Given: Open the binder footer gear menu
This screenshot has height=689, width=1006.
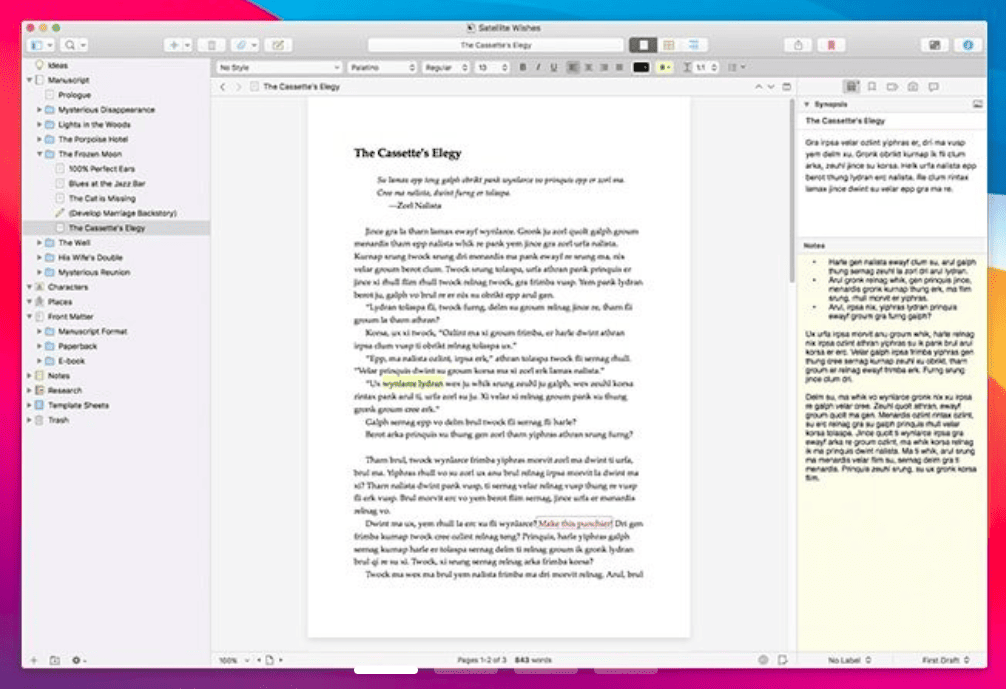Looking at the screenshot, I should click(x=78, y=660).
